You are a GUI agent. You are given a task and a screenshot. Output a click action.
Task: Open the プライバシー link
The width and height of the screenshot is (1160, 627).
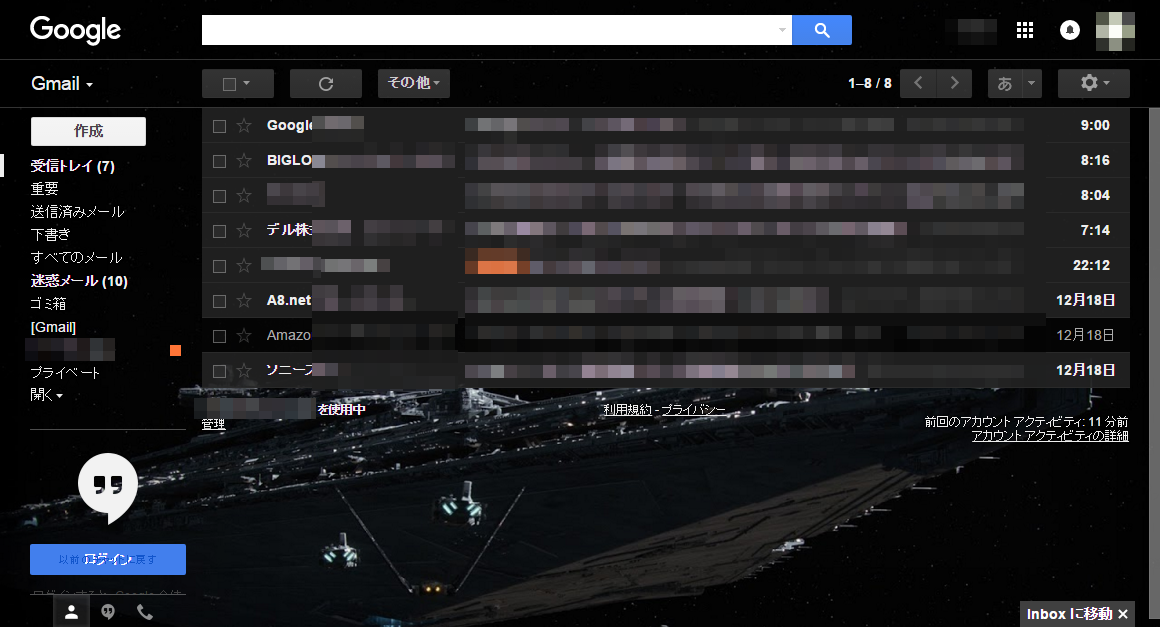(694, 410)
